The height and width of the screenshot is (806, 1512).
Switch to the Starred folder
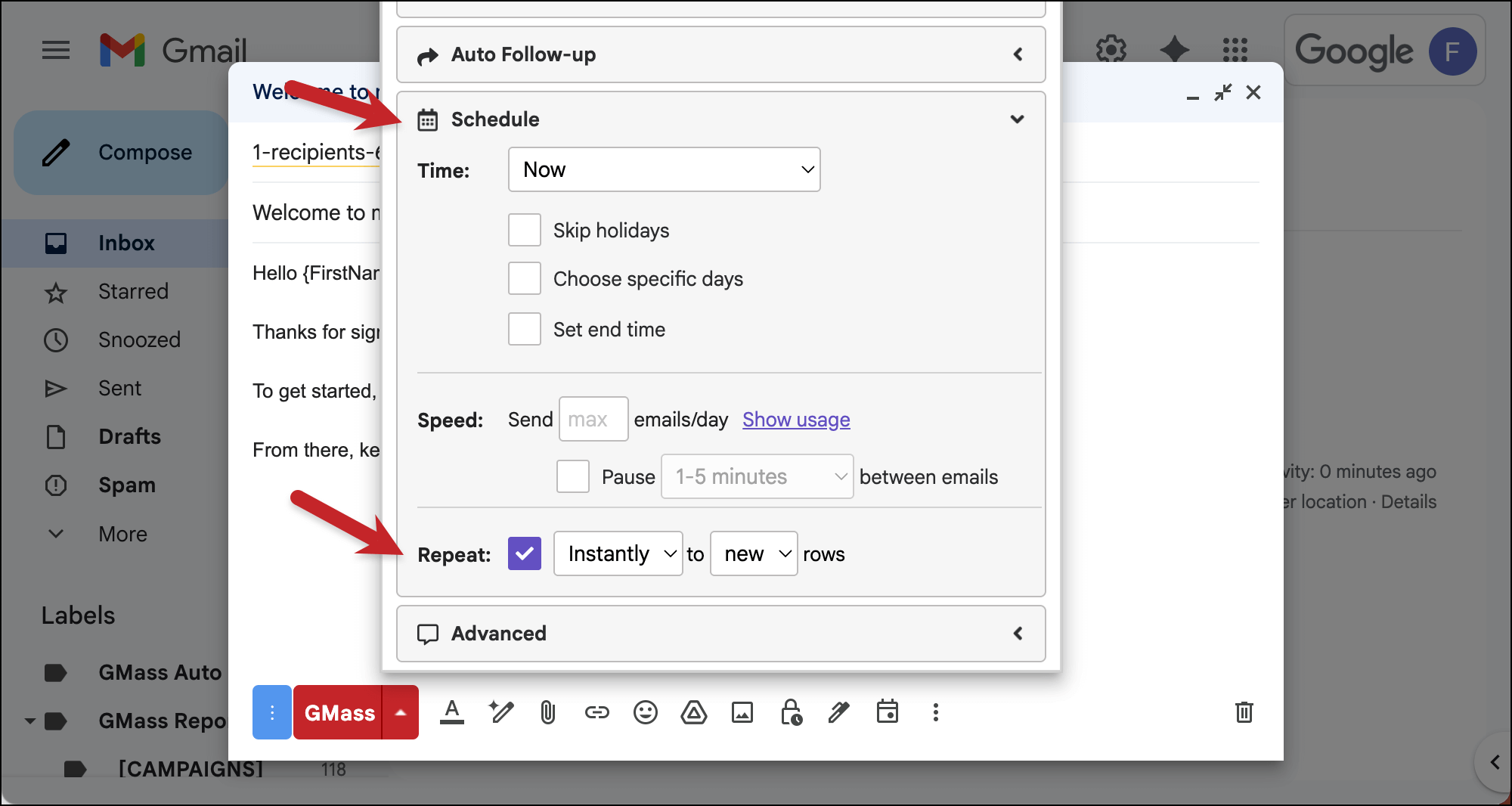point(133,291)
